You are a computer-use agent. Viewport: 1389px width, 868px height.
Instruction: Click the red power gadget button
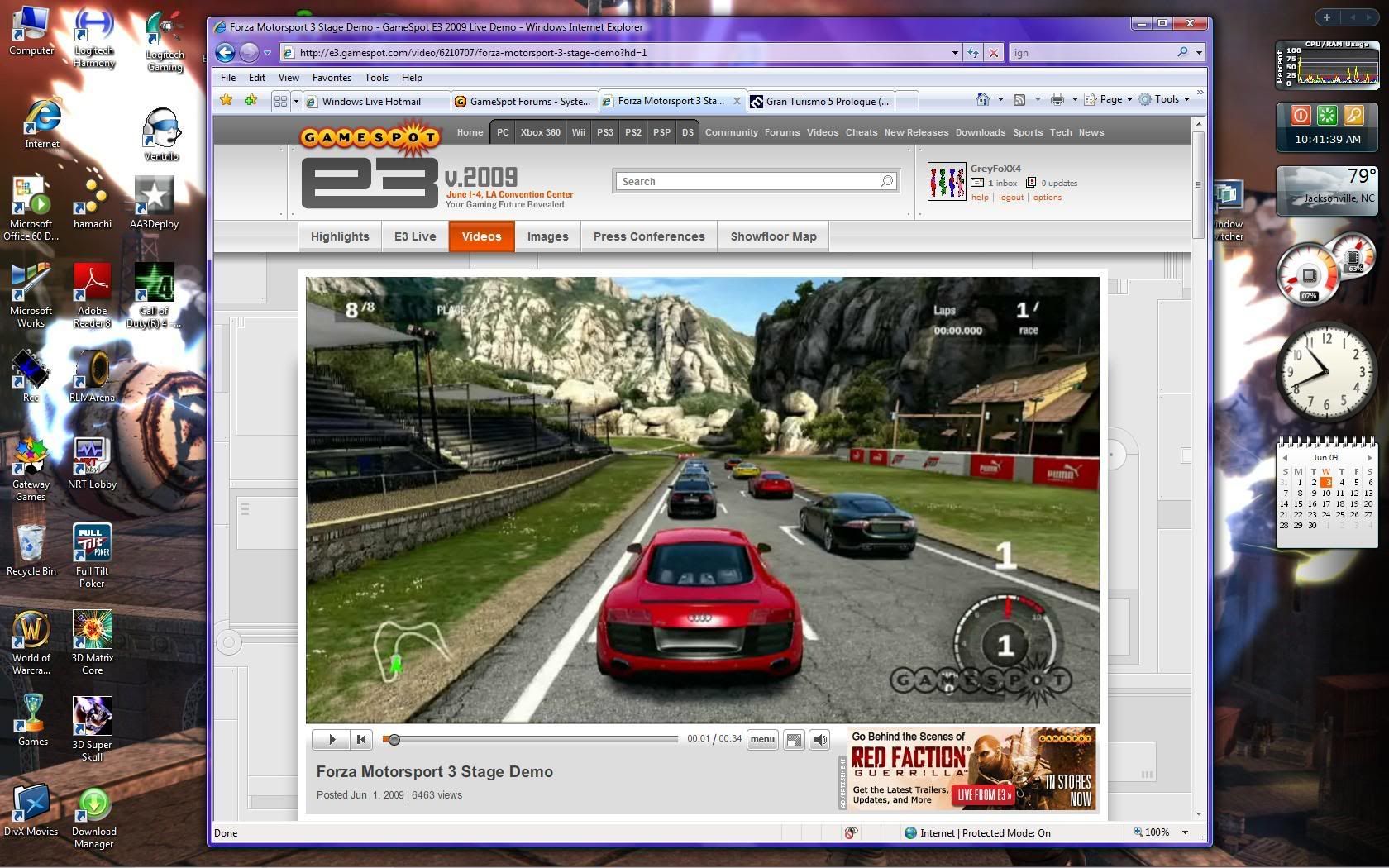(1301, 116)
